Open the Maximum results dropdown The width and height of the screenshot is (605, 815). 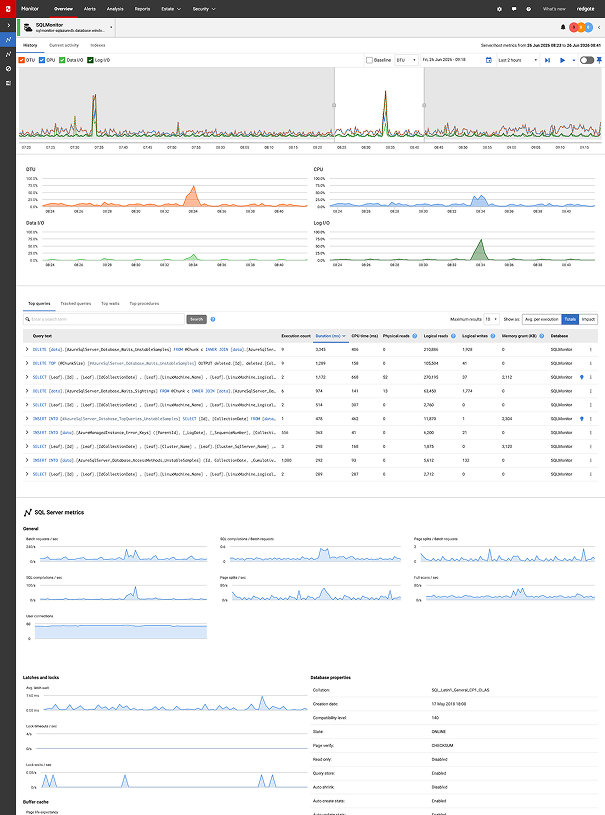tap(491, 319)
